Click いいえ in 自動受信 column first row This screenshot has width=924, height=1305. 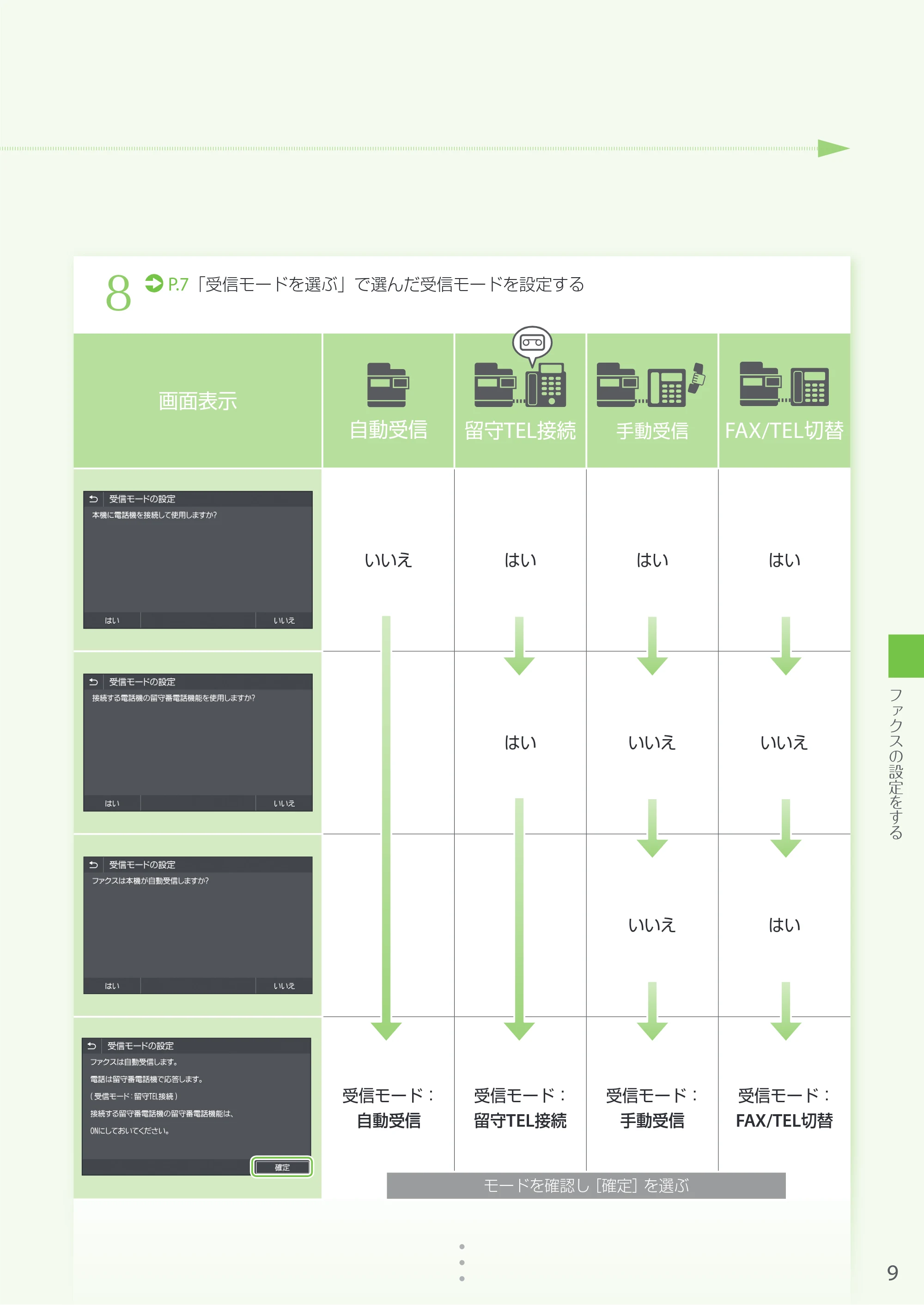click(388, 560)
